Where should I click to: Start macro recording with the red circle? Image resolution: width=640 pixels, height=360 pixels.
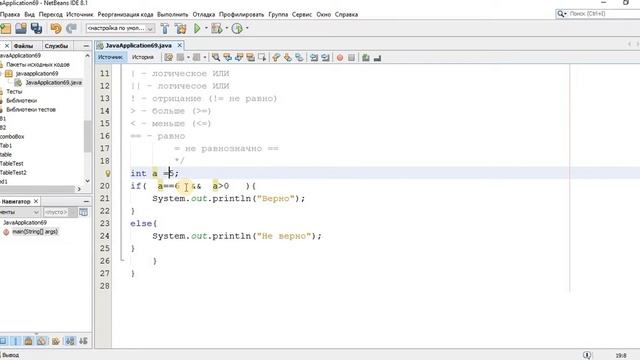340,58
